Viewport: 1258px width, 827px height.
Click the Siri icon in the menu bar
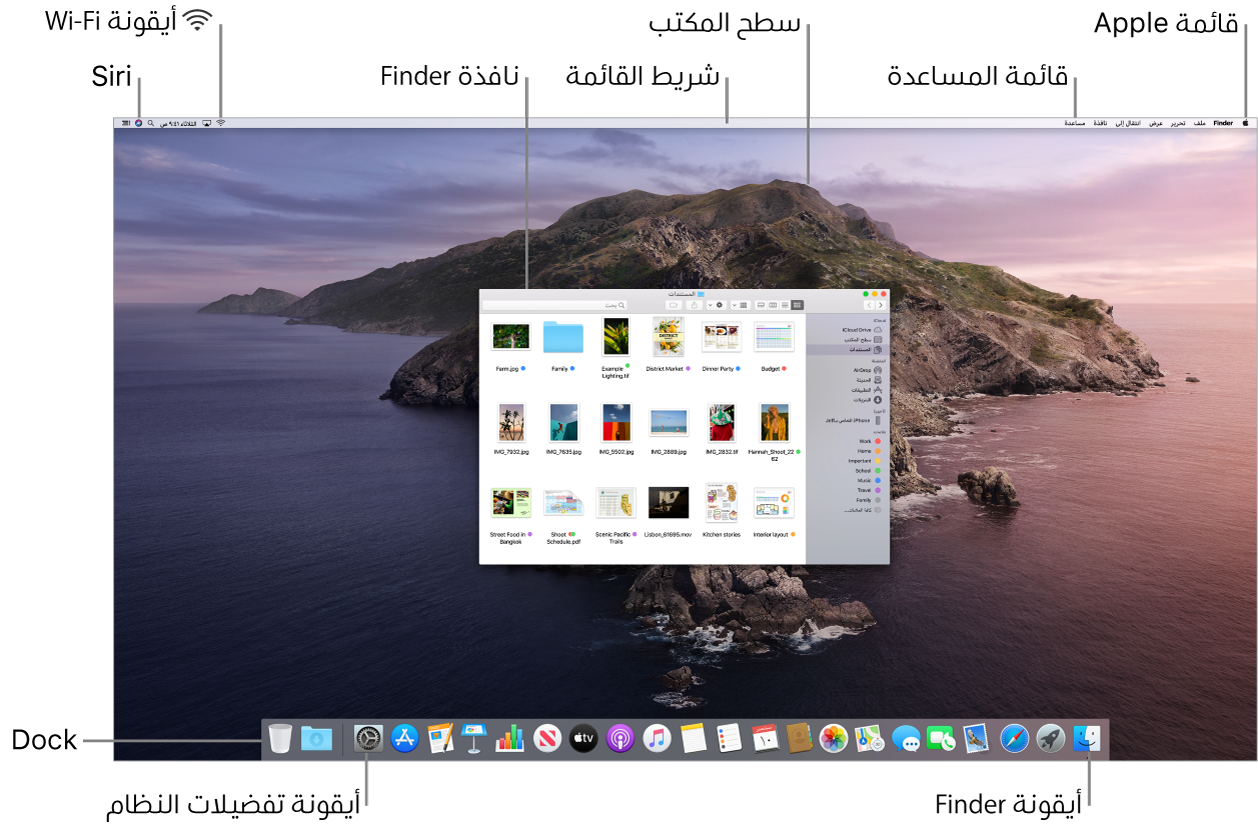tap(138, 123)
